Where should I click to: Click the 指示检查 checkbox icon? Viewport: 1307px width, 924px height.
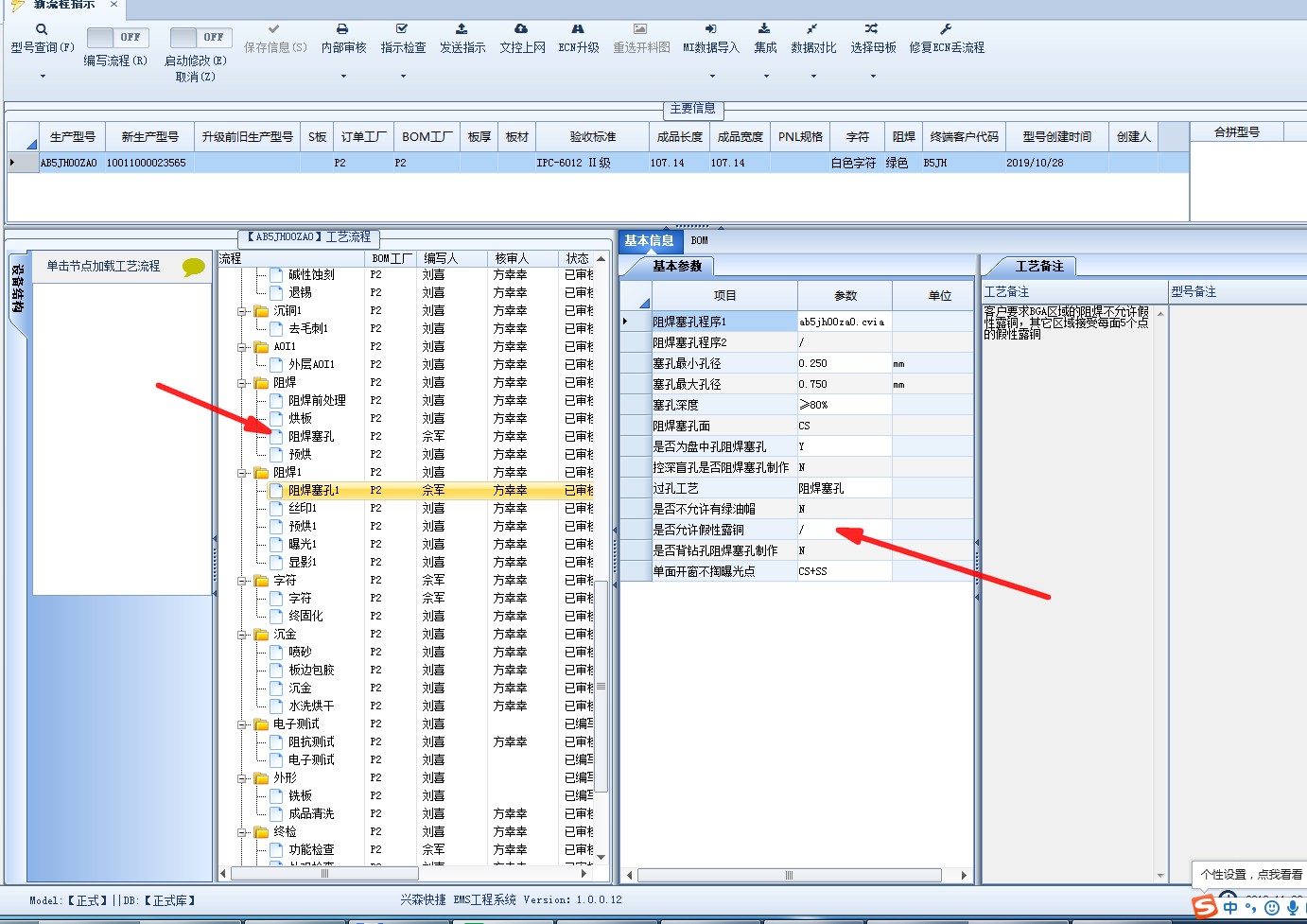pos(402,29)
